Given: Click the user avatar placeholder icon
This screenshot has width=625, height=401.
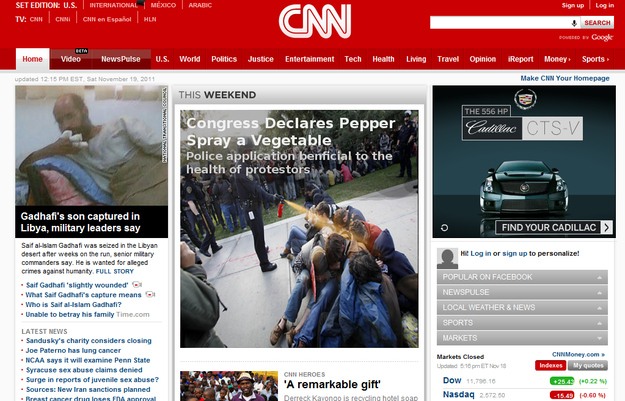Looking at the screenshot, I should click(447, 258).
